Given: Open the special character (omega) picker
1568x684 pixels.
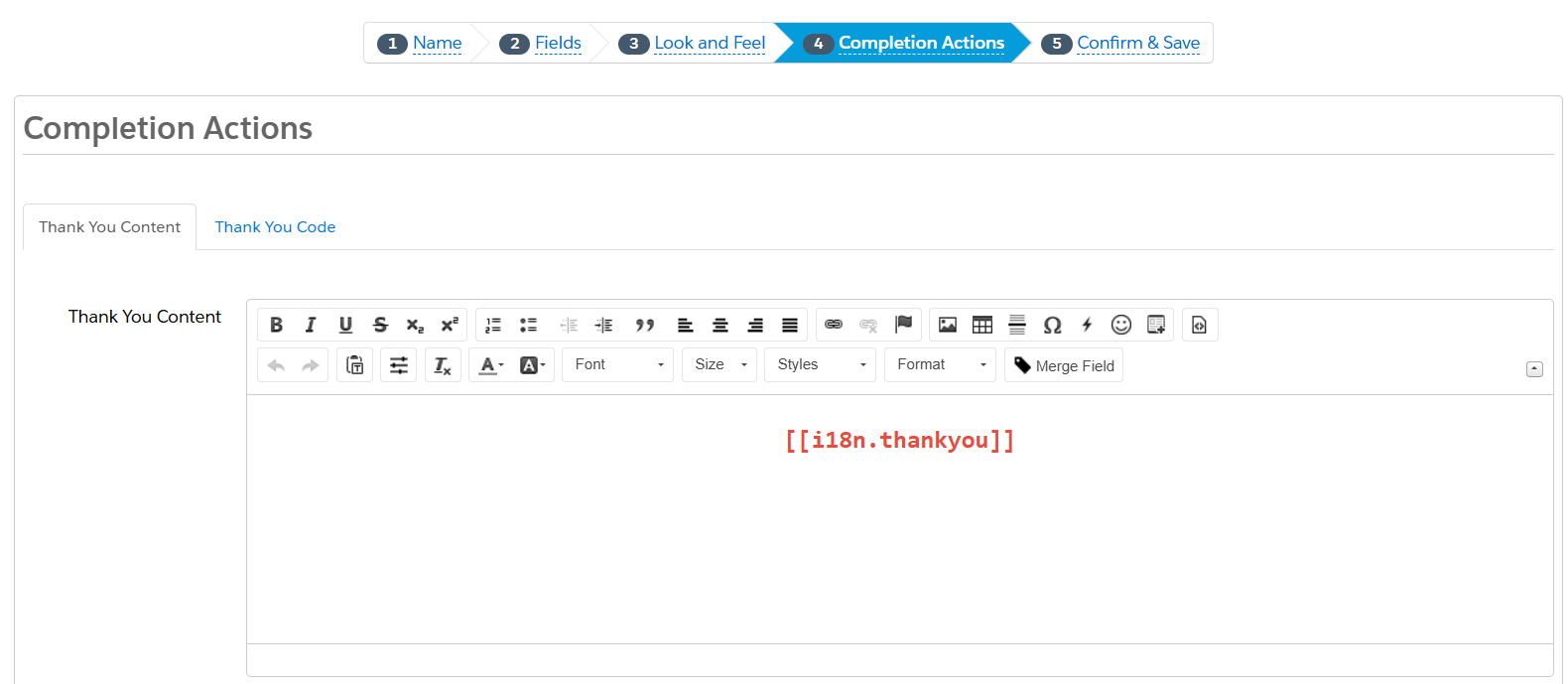Looking at the screenshot, I should click(1052, 325).
